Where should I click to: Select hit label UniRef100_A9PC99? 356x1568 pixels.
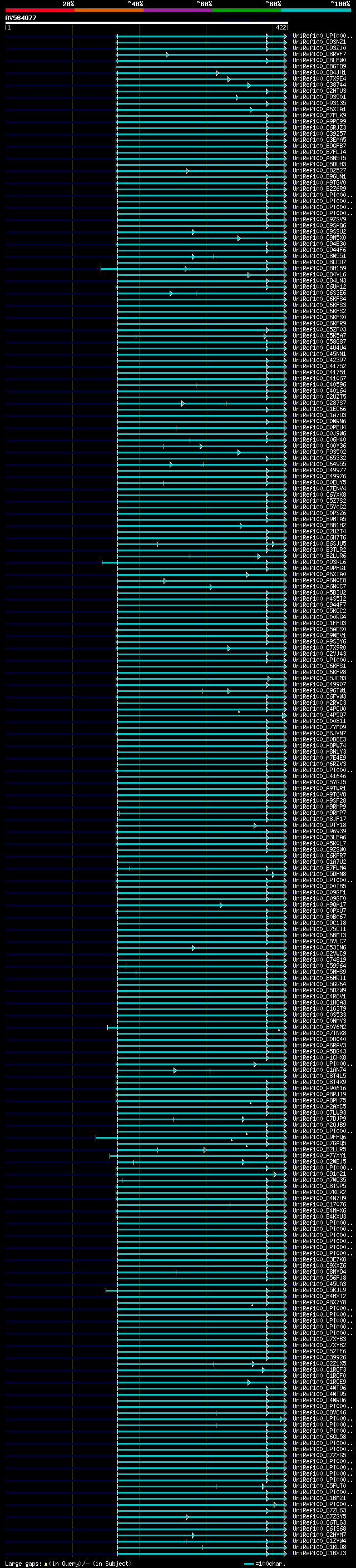[319, 121]
